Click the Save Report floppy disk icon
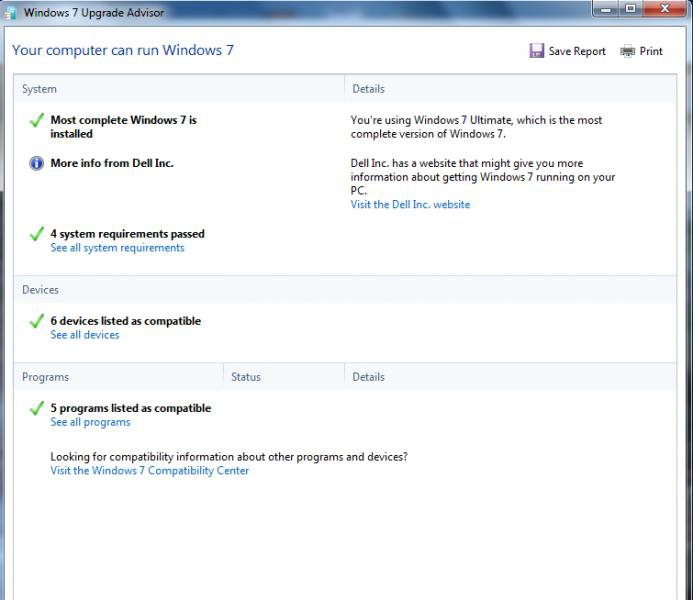The image size is (693, 600). [537, 51]
